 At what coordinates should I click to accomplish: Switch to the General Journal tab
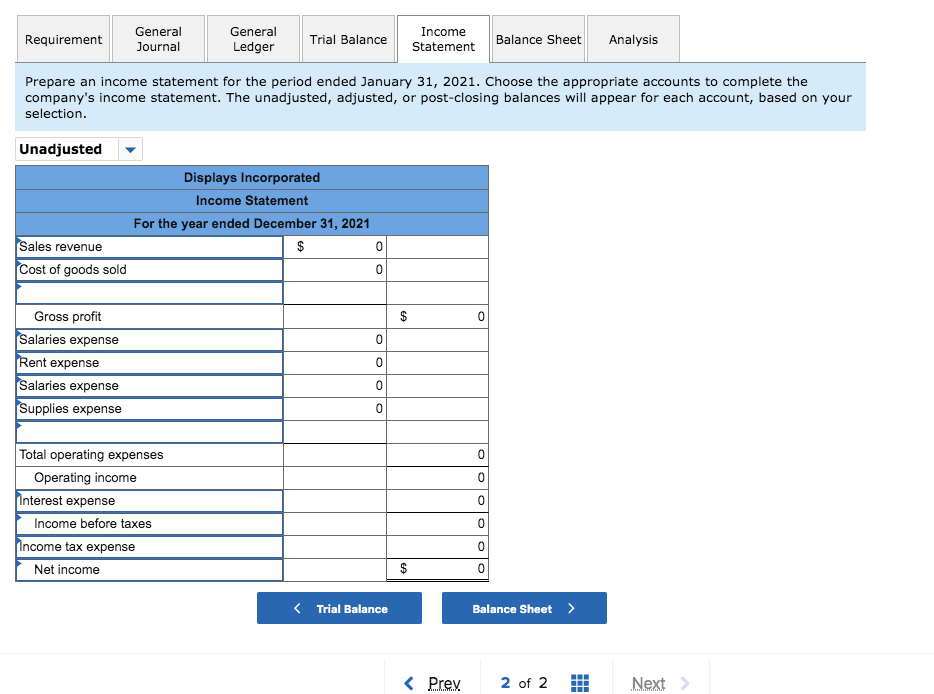pos(158,39)
